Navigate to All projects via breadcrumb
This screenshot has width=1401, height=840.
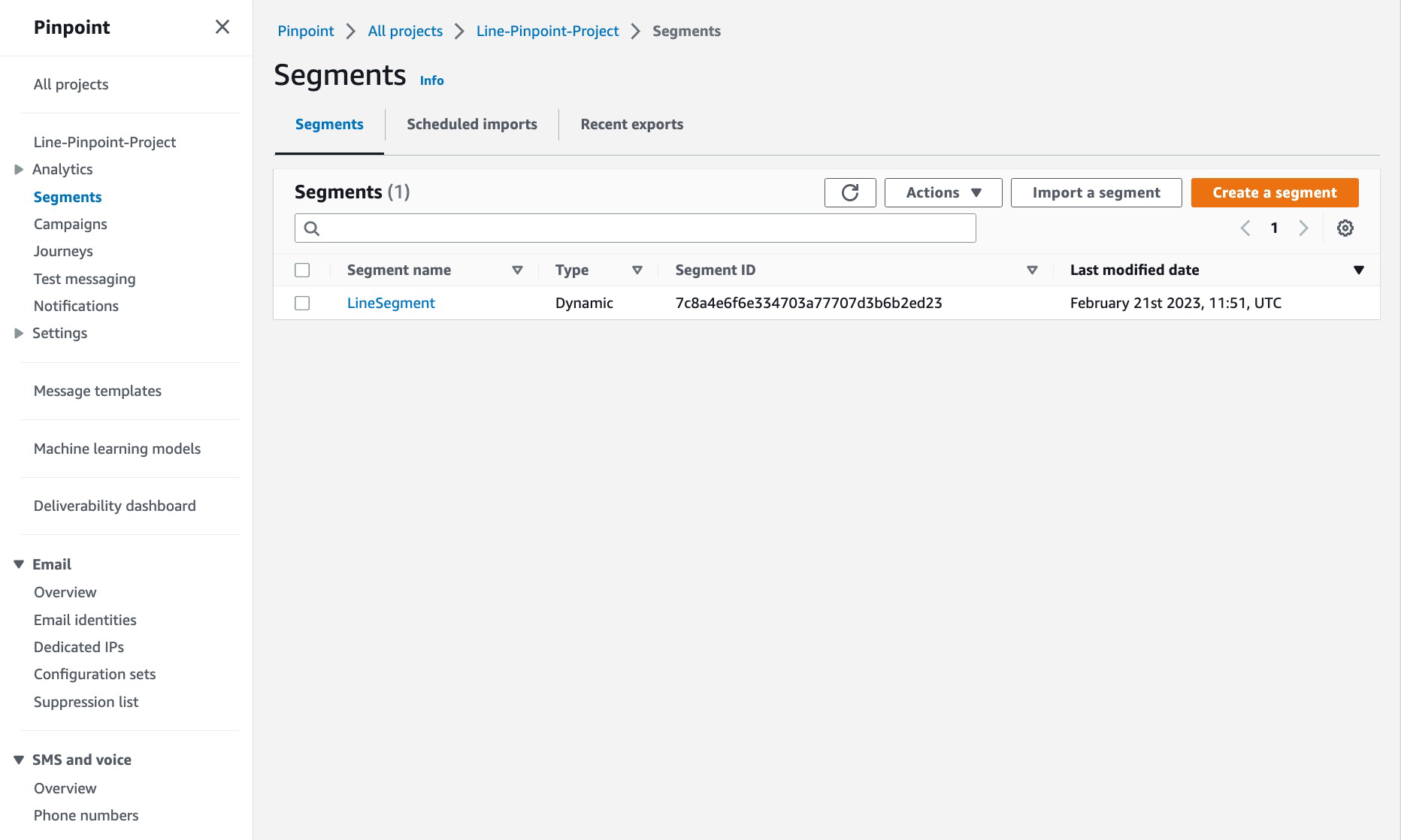coord(404,31)
